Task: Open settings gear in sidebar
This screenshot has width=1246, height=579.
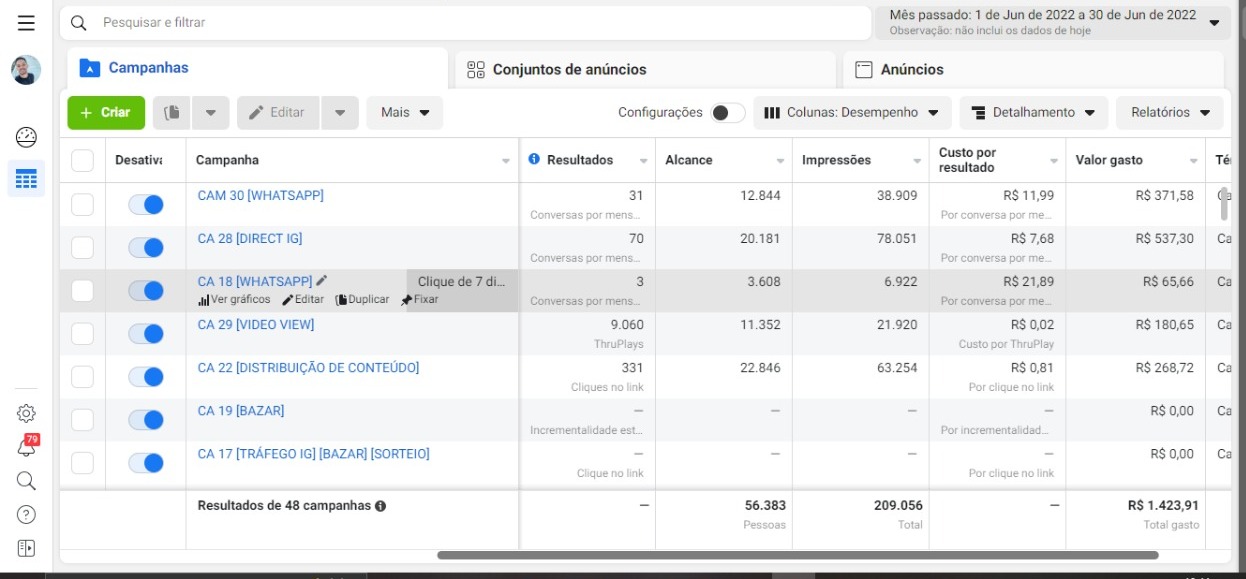Action: click(26, 413)
